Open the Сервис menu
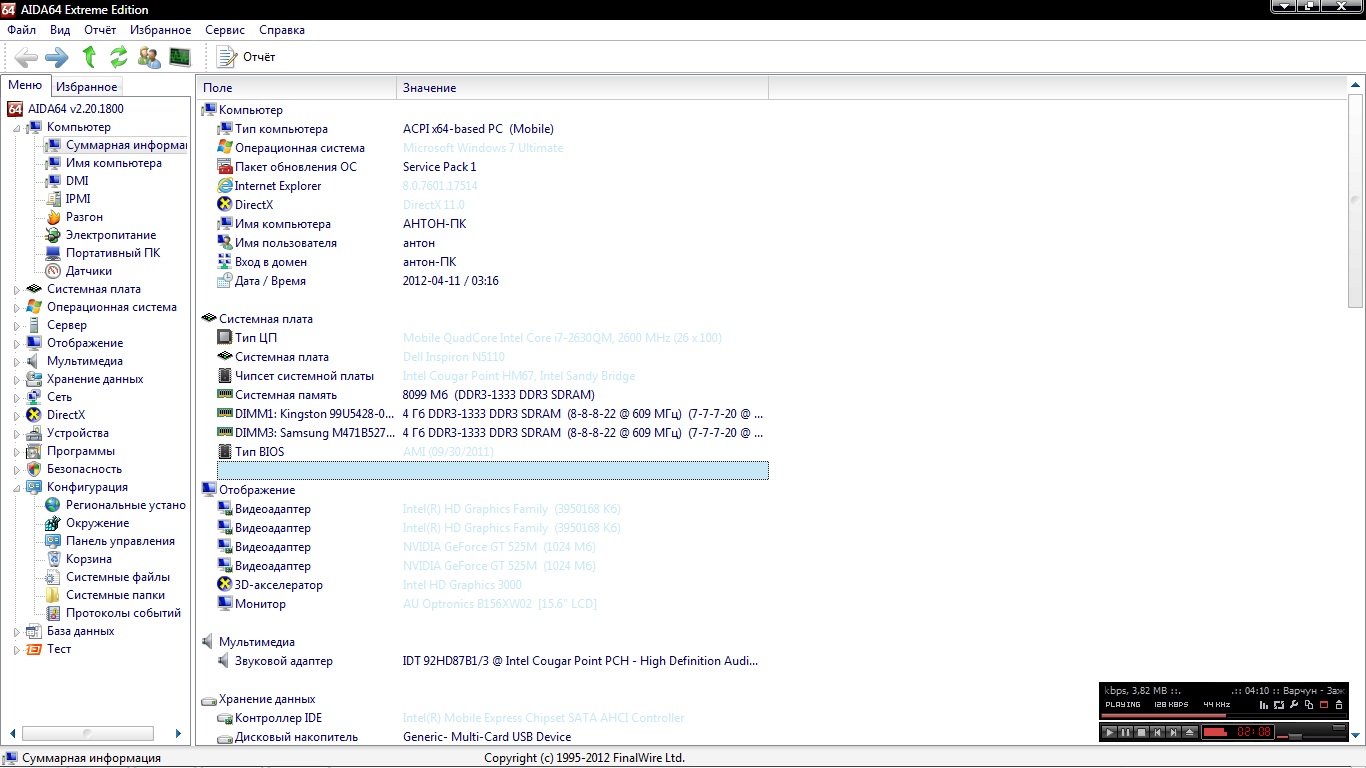The image size is (1366, 768). (x=225, y=30)
